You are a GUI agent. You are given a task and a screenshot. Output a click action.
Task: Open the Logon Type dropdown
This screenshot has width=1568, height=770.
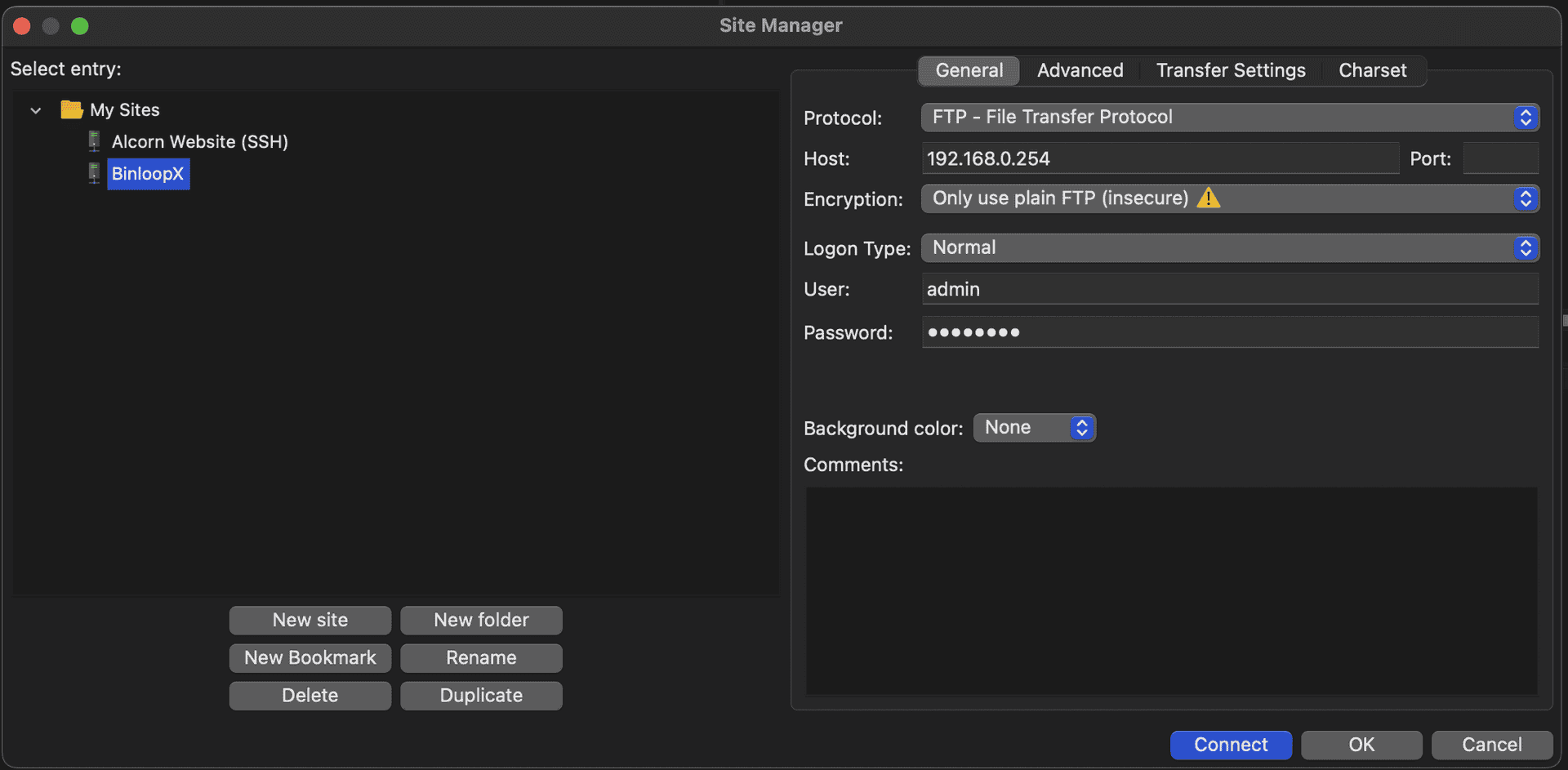click(1229, 248)
